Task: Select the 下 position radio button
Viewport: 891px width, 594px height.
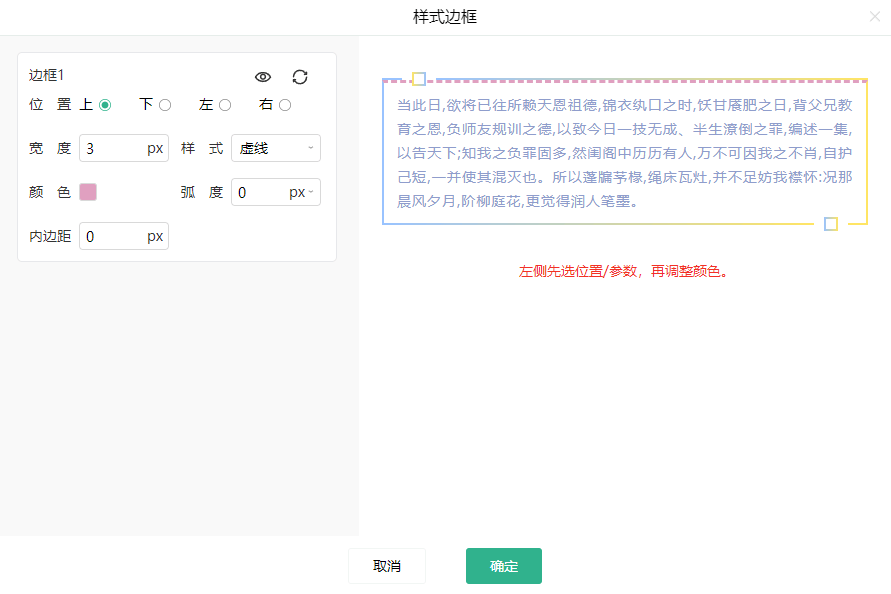Action: pos(165,105)
